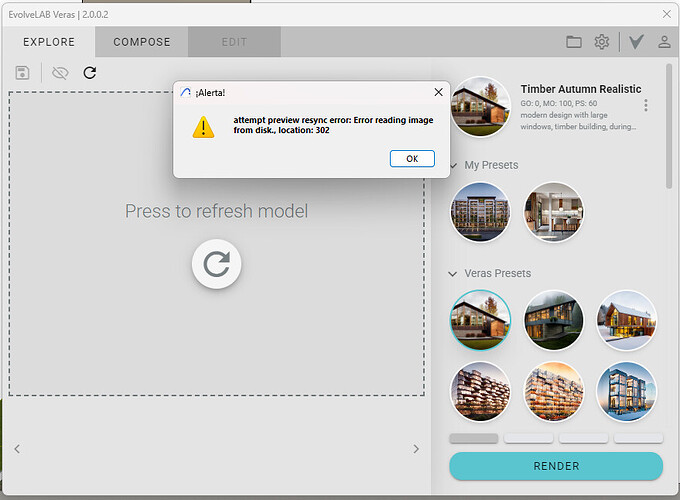Click the presets panel vertical scrollbar
This screenshot has height=500, width=680.
[669, 126]
